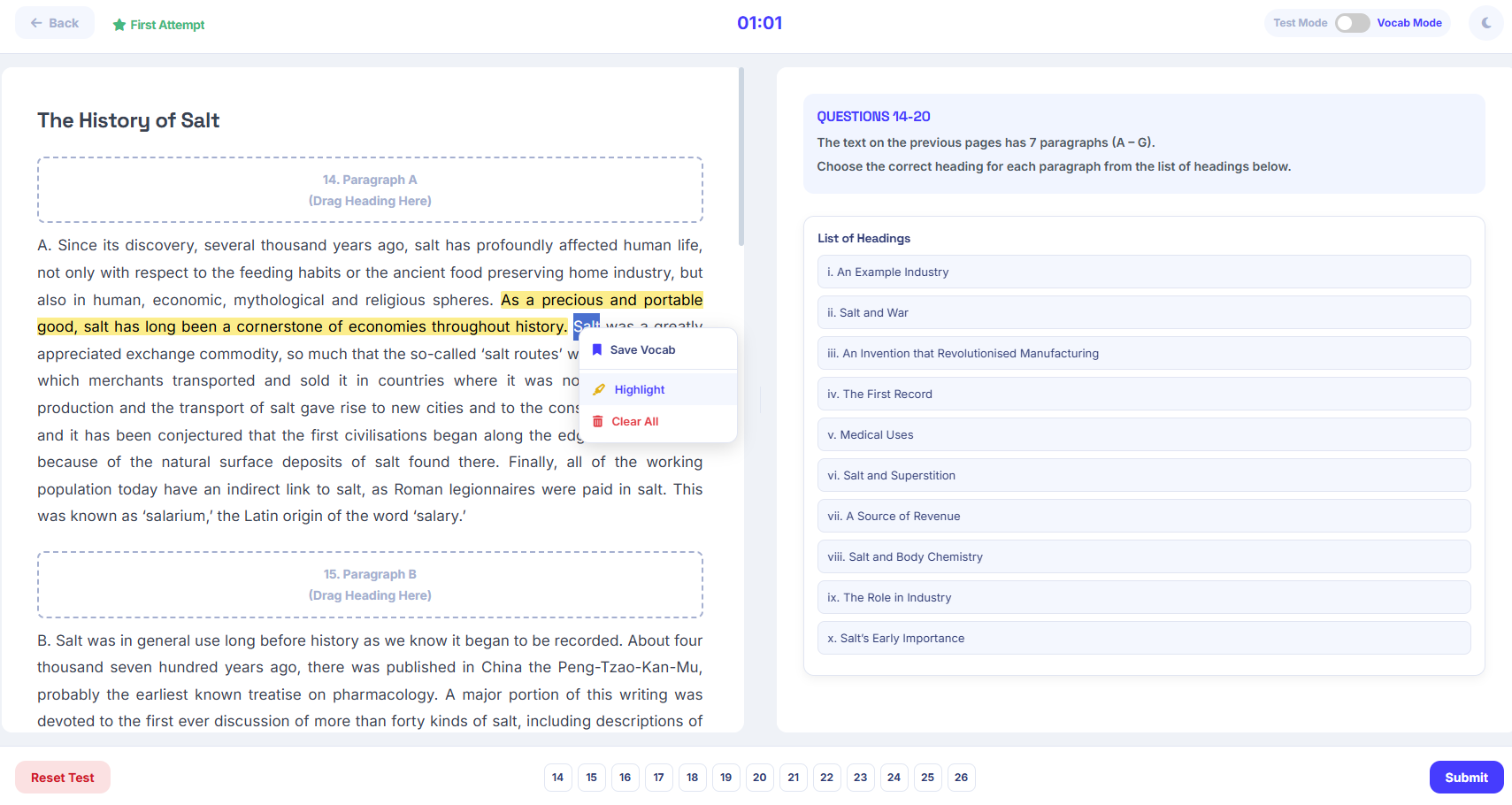Click the Paragraph A heading drop zone
Image resolution: width=1512 pixels, height=805 pixels.
[370, 190]
